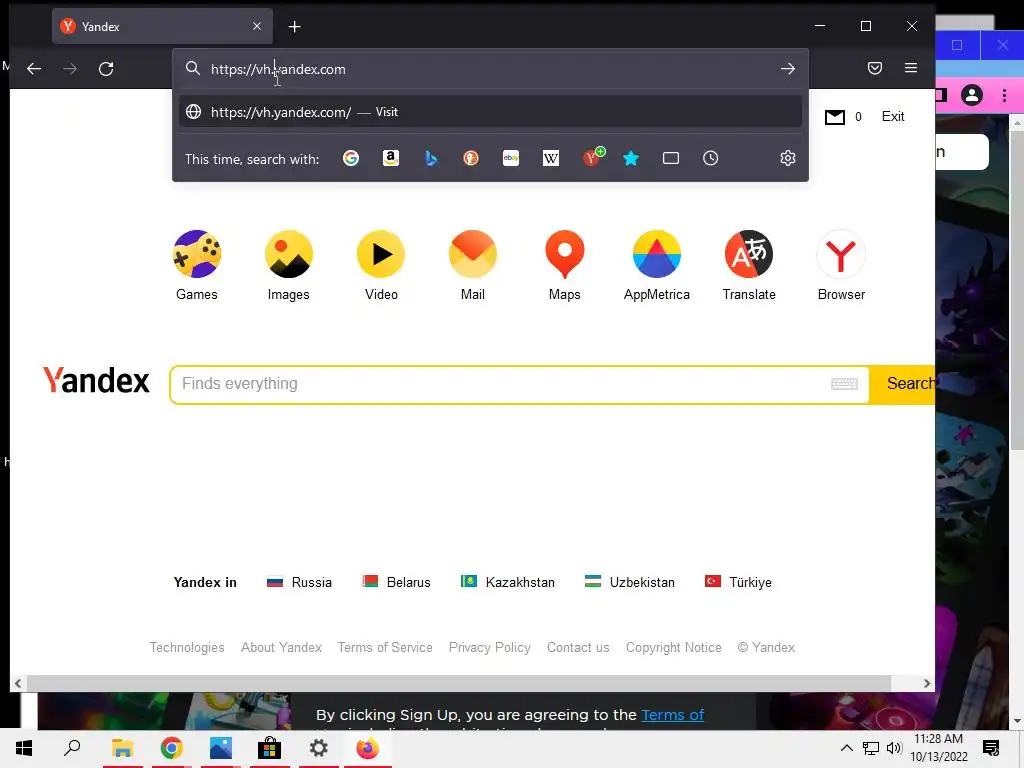
Task: Open the volume control in system tray
Action: point(894,748)
